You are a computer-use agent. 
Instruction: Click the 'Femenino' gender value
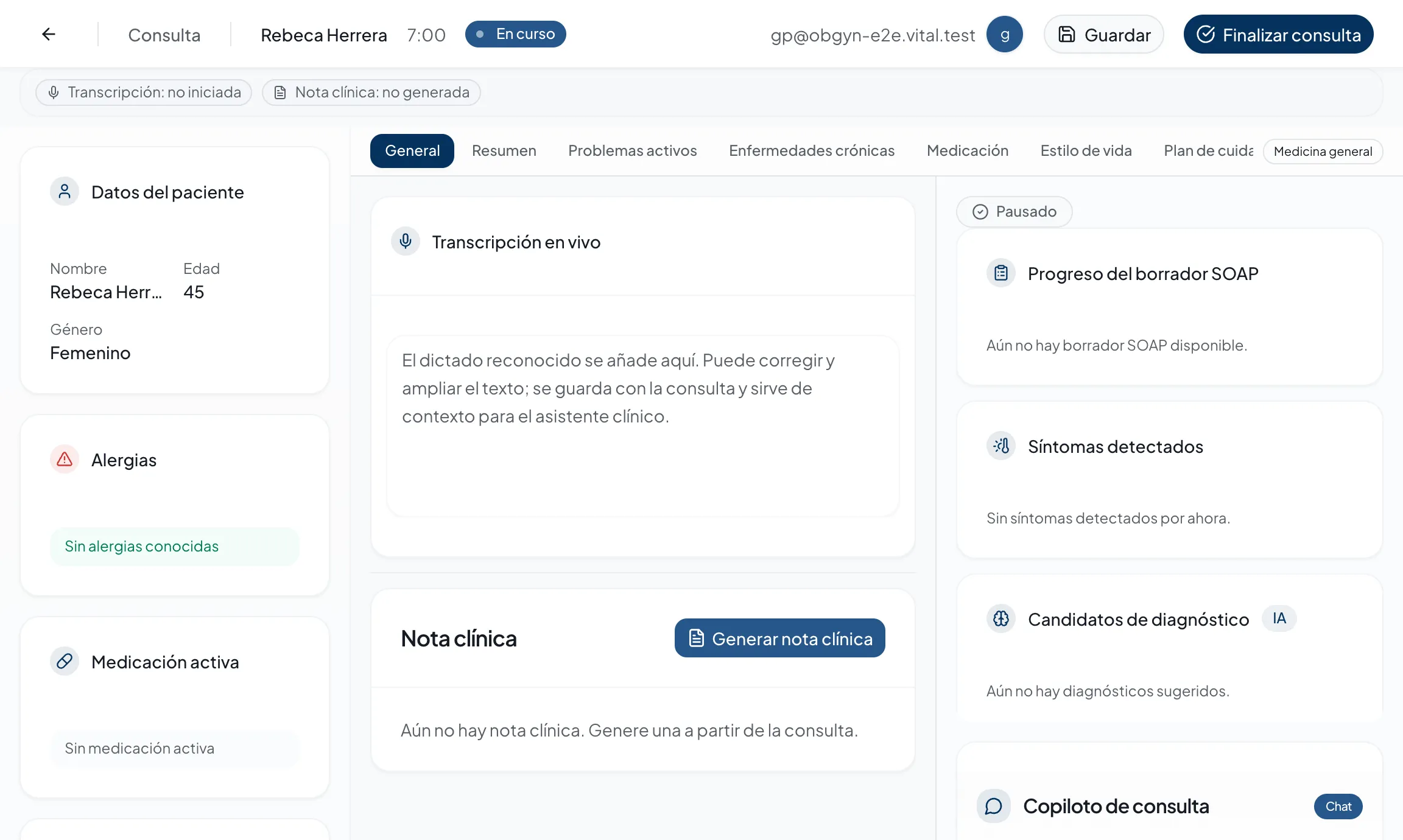90,353
